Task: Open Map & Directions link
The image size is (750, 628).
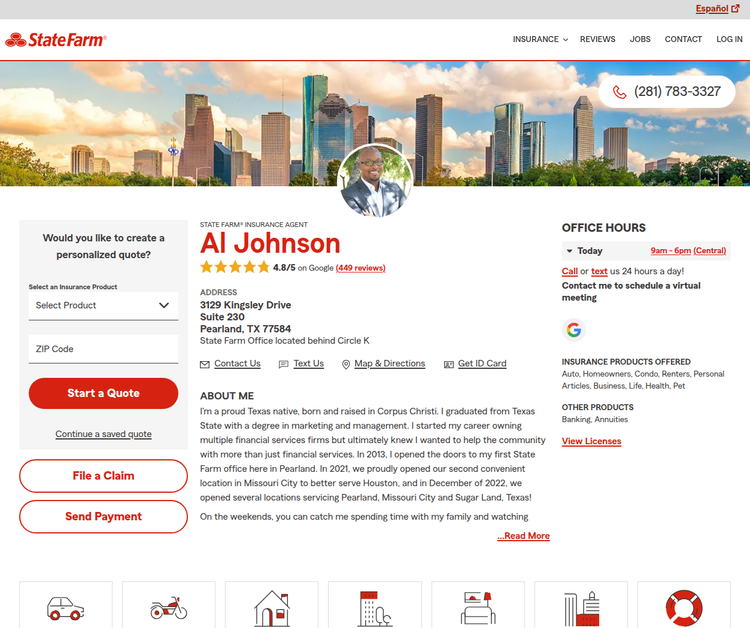Action: coord(390,364)
